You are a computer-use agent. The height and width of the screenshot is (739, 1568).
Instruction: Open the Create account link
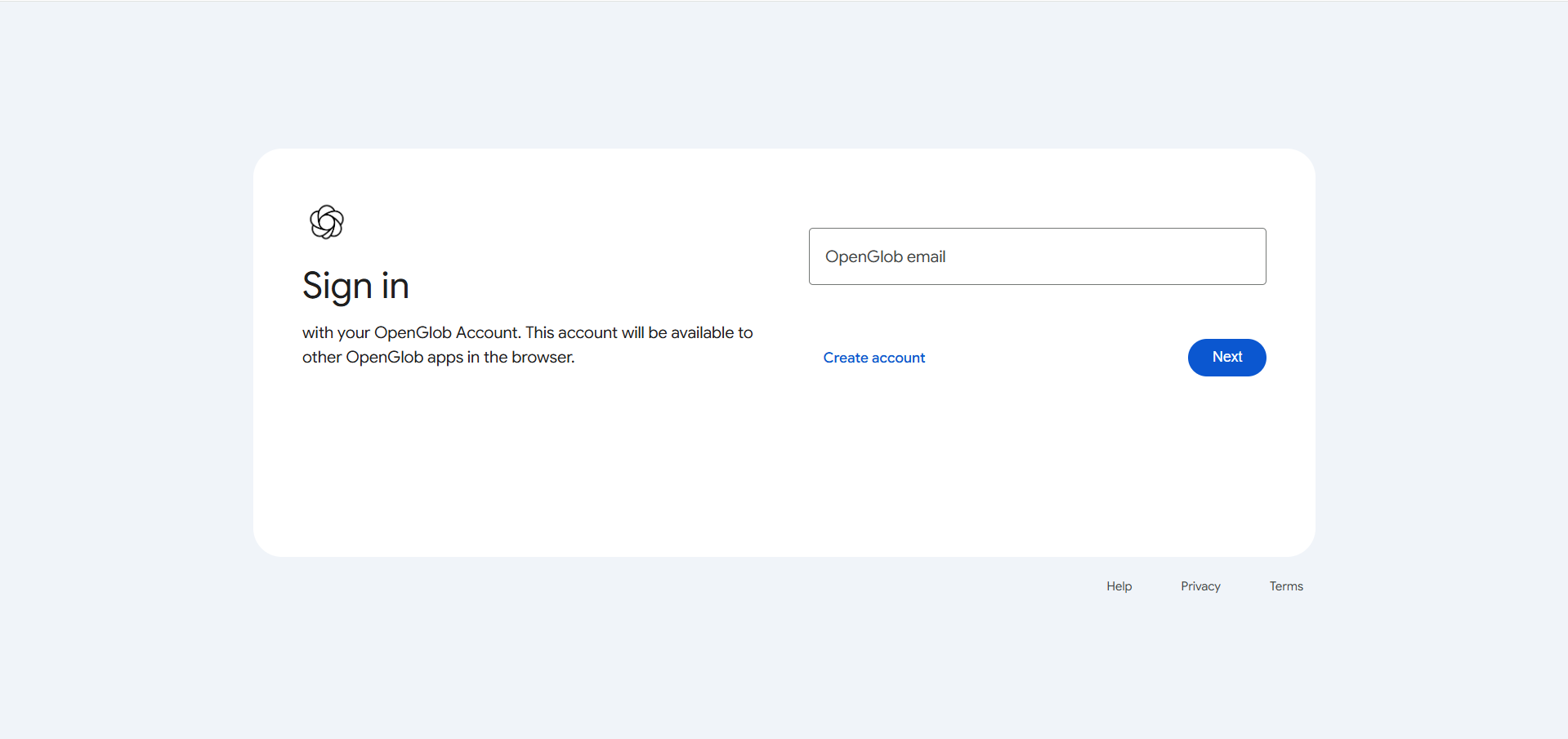click(x=873, y=358)
